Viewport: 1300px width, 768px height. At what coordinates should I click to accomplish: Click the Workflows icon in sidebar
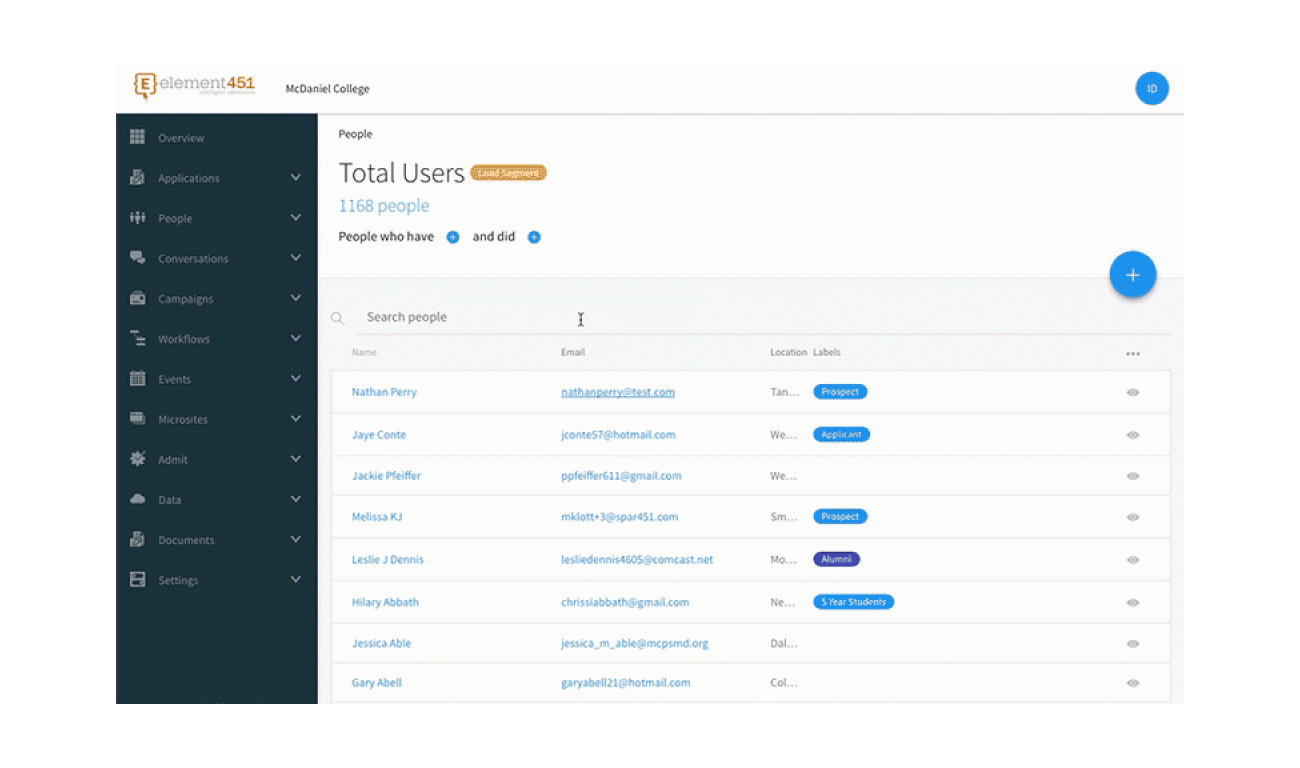pos(138,339)
